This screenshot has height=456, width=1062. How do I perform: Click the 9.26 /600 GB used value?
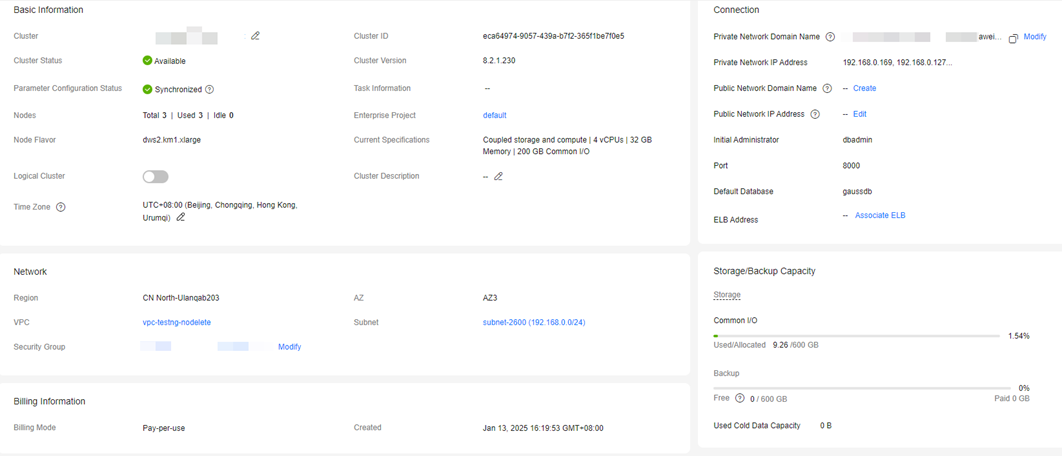[x=795, y=345]
